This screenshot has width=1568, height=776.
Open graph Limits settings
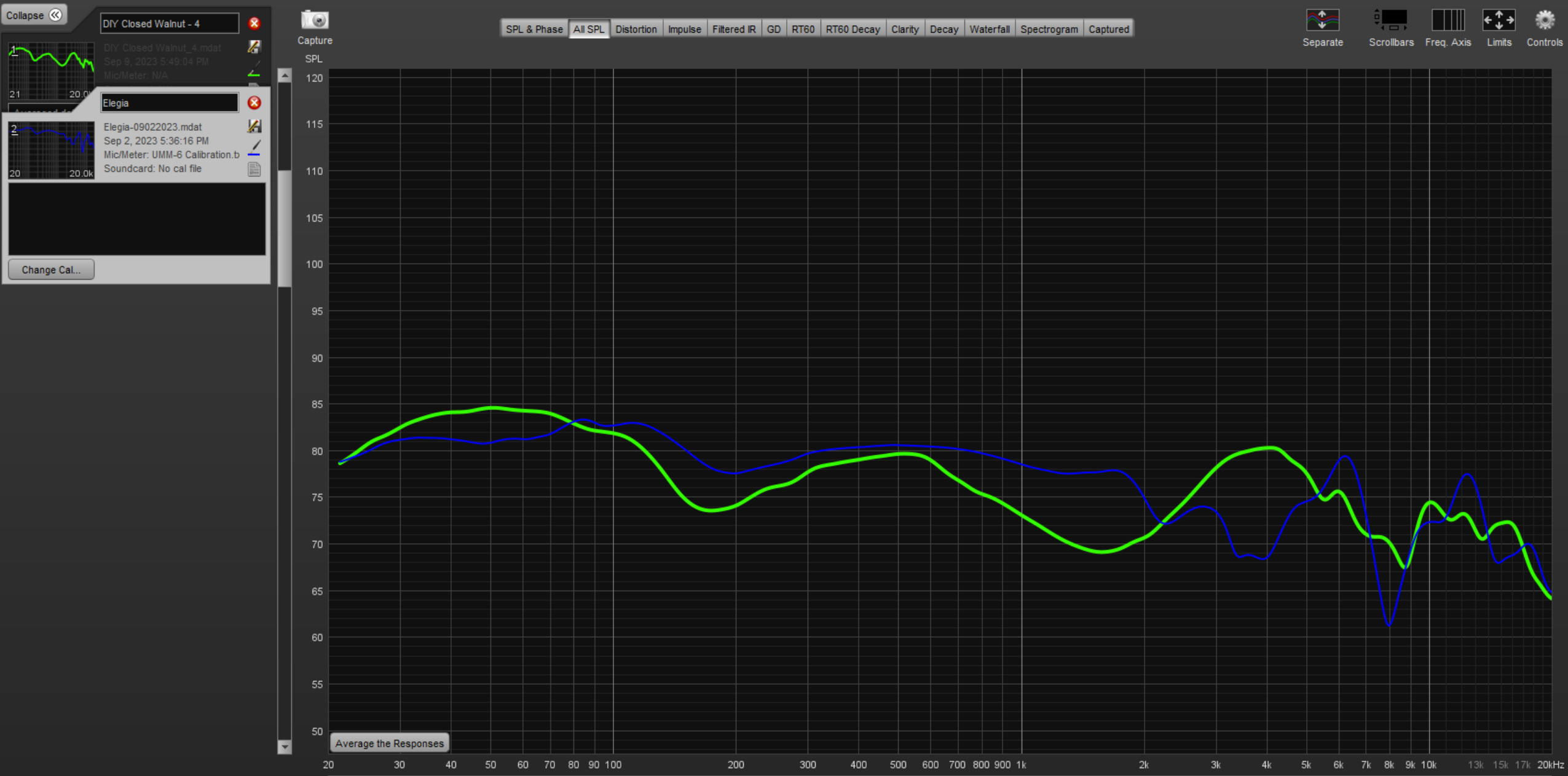click(1499, 28)
